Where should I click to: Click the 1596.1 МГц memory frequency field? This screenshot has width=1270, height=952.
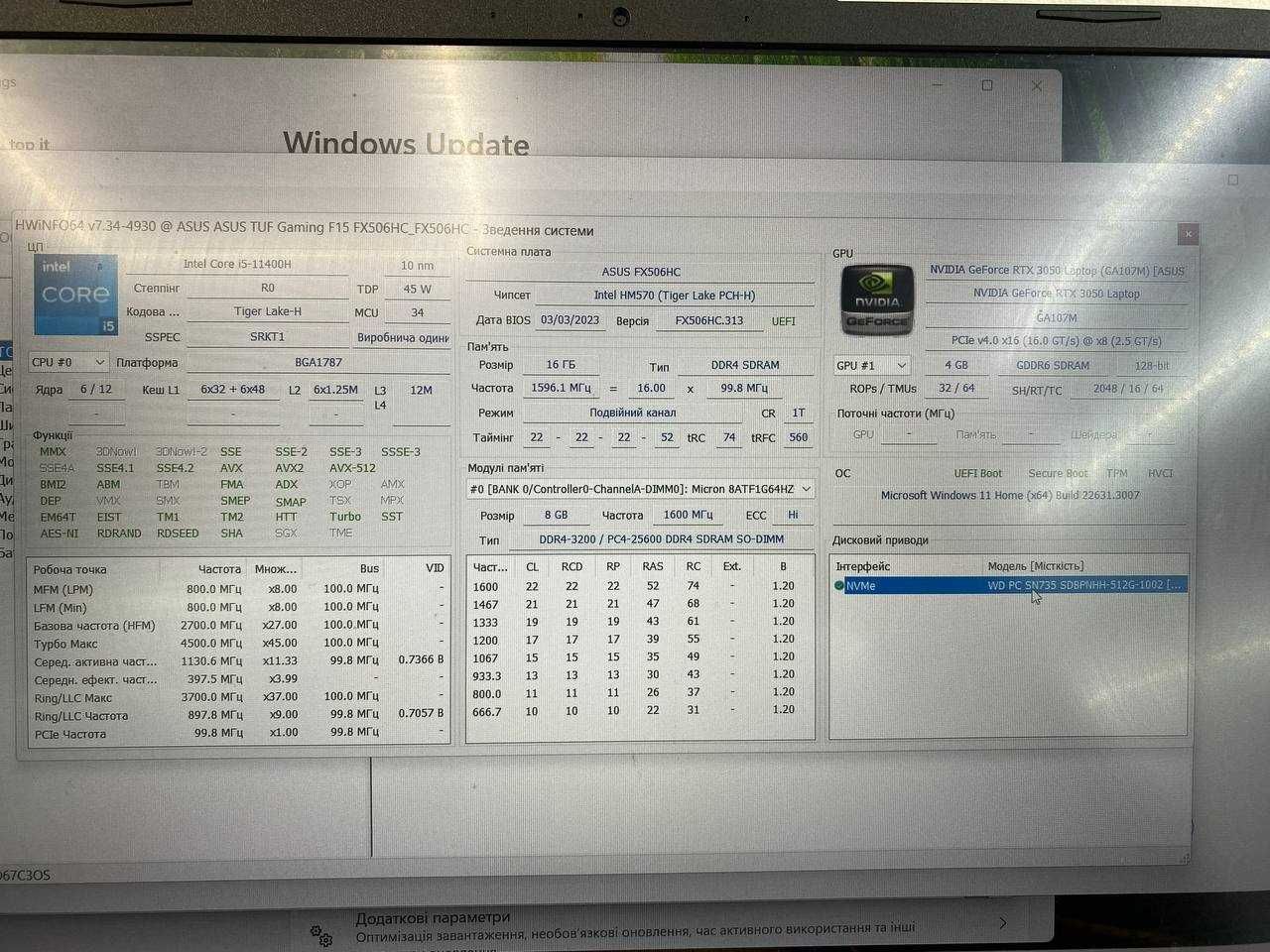pyautogui.click(x=561, y=389)
